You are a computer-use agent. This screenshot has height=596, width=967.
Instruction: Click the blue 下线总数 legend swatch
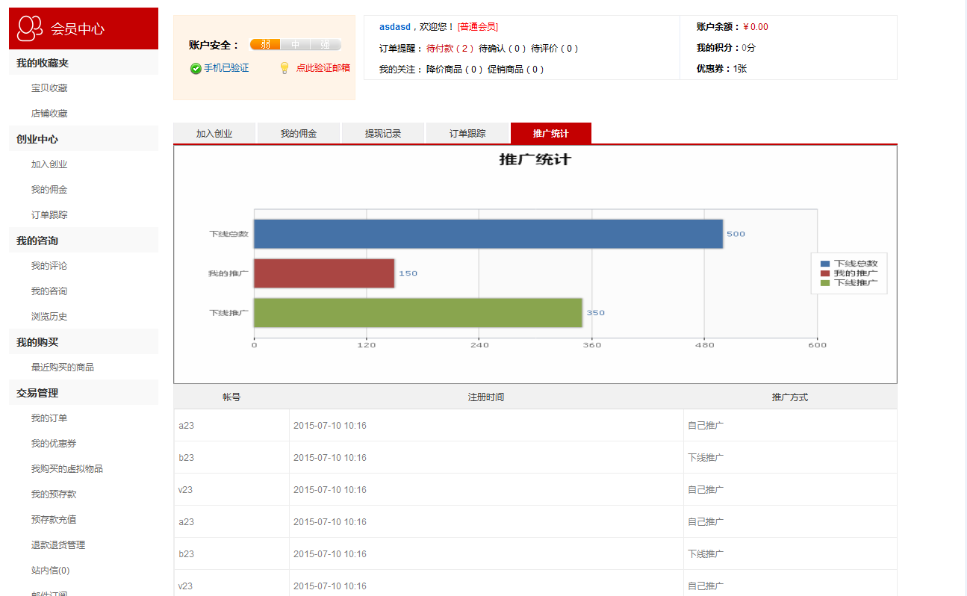pyautogui.click(x=825, y=263)
